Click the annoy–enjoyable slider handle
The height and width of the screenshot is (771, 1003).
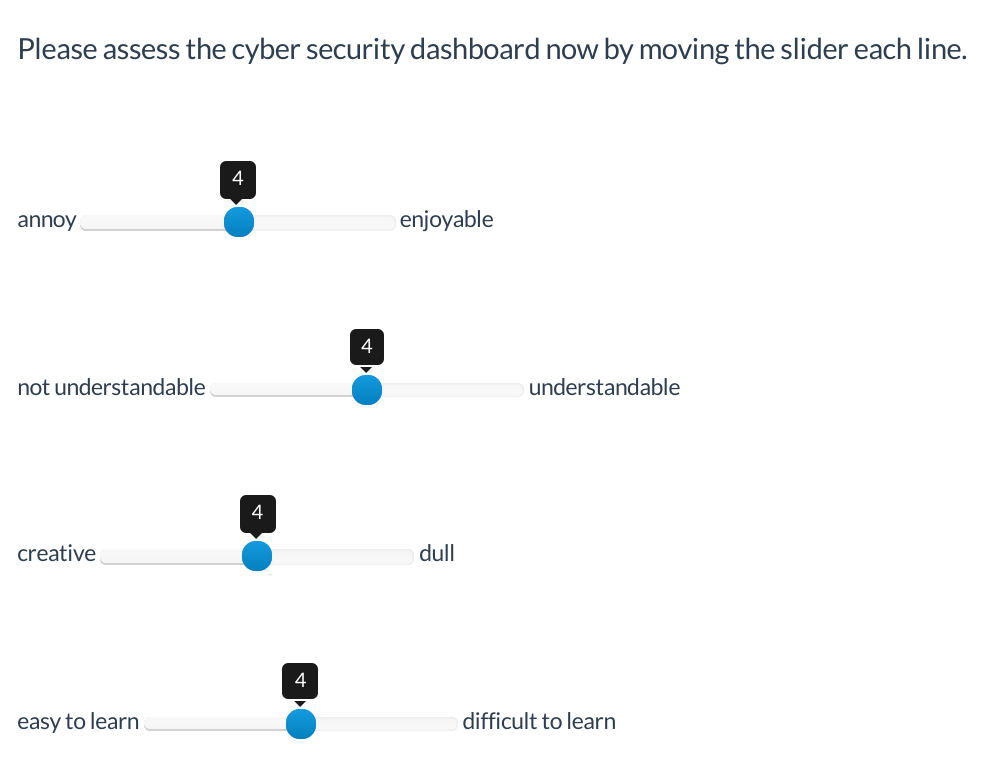click(238, 222)
